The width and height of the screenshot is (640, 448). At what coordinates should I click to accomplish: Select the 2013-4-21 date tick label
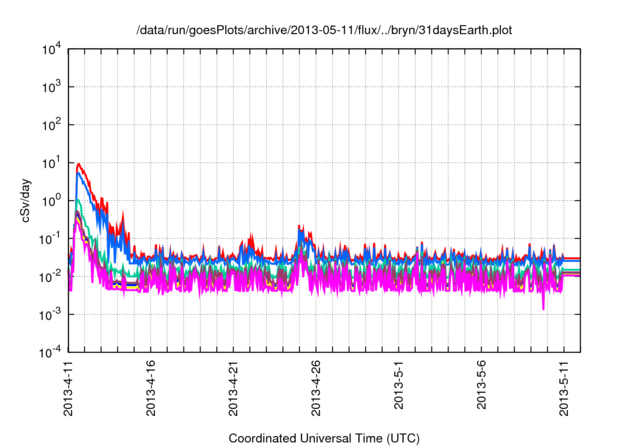pyautogui.click(x=233, y=390)
